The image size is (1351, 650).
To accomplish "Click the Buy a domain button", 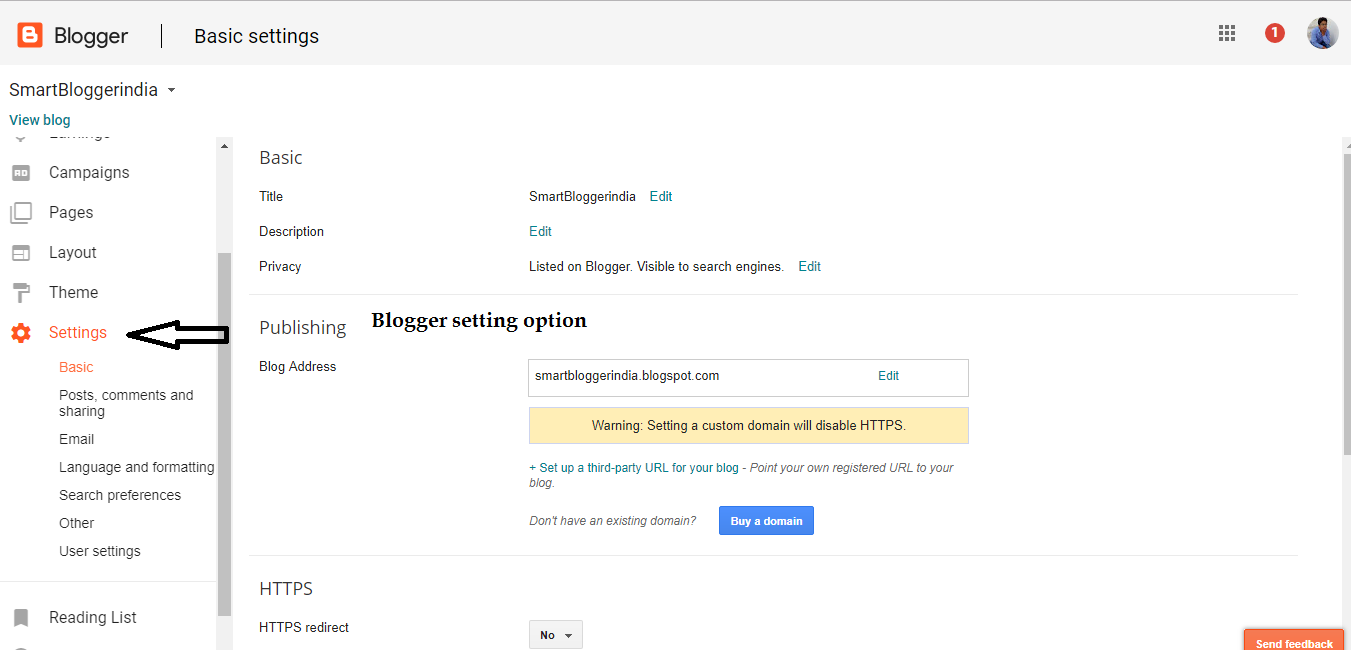I will [x=766, y=521].
